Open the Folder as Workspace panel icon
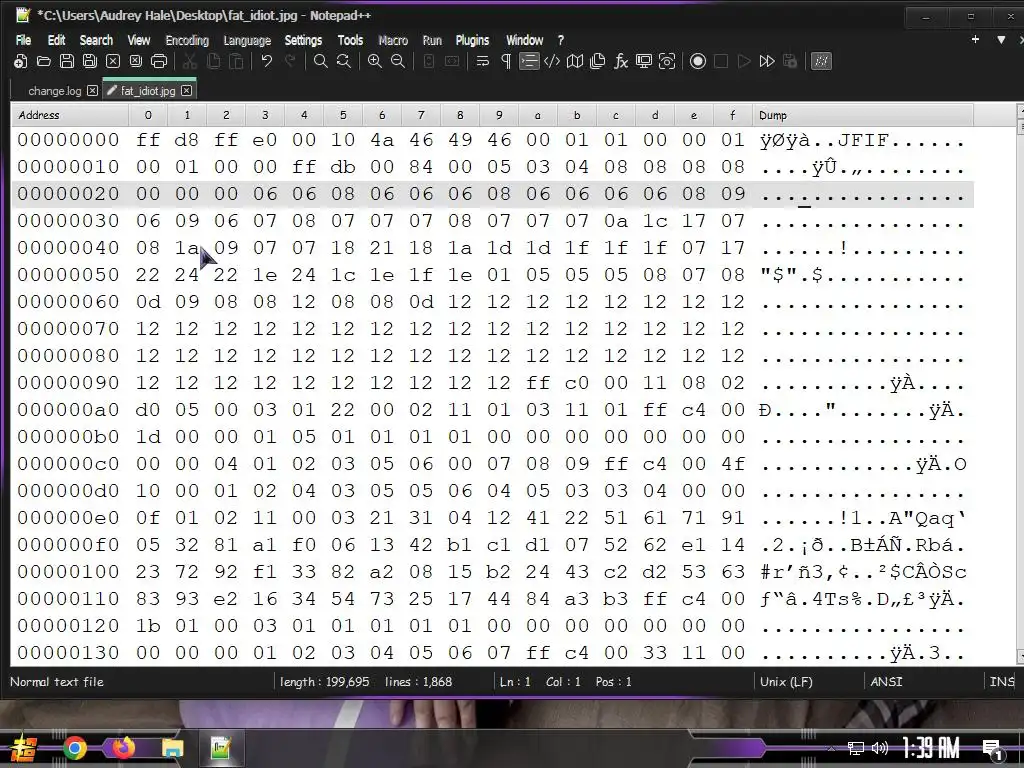1024x768 pixels. (644, 61)
